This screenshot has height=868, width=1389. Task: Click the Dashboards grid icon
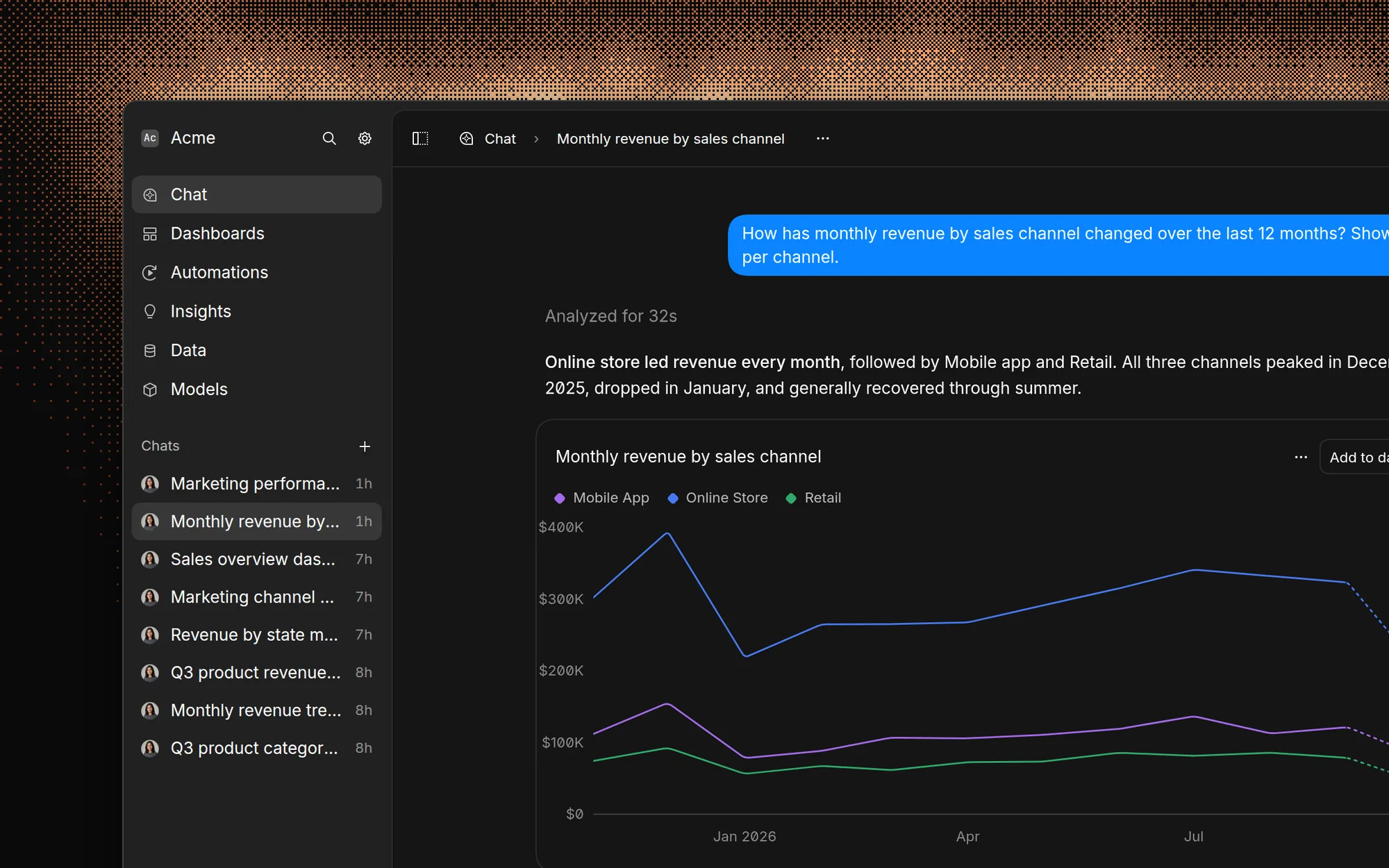pos(150,234)
